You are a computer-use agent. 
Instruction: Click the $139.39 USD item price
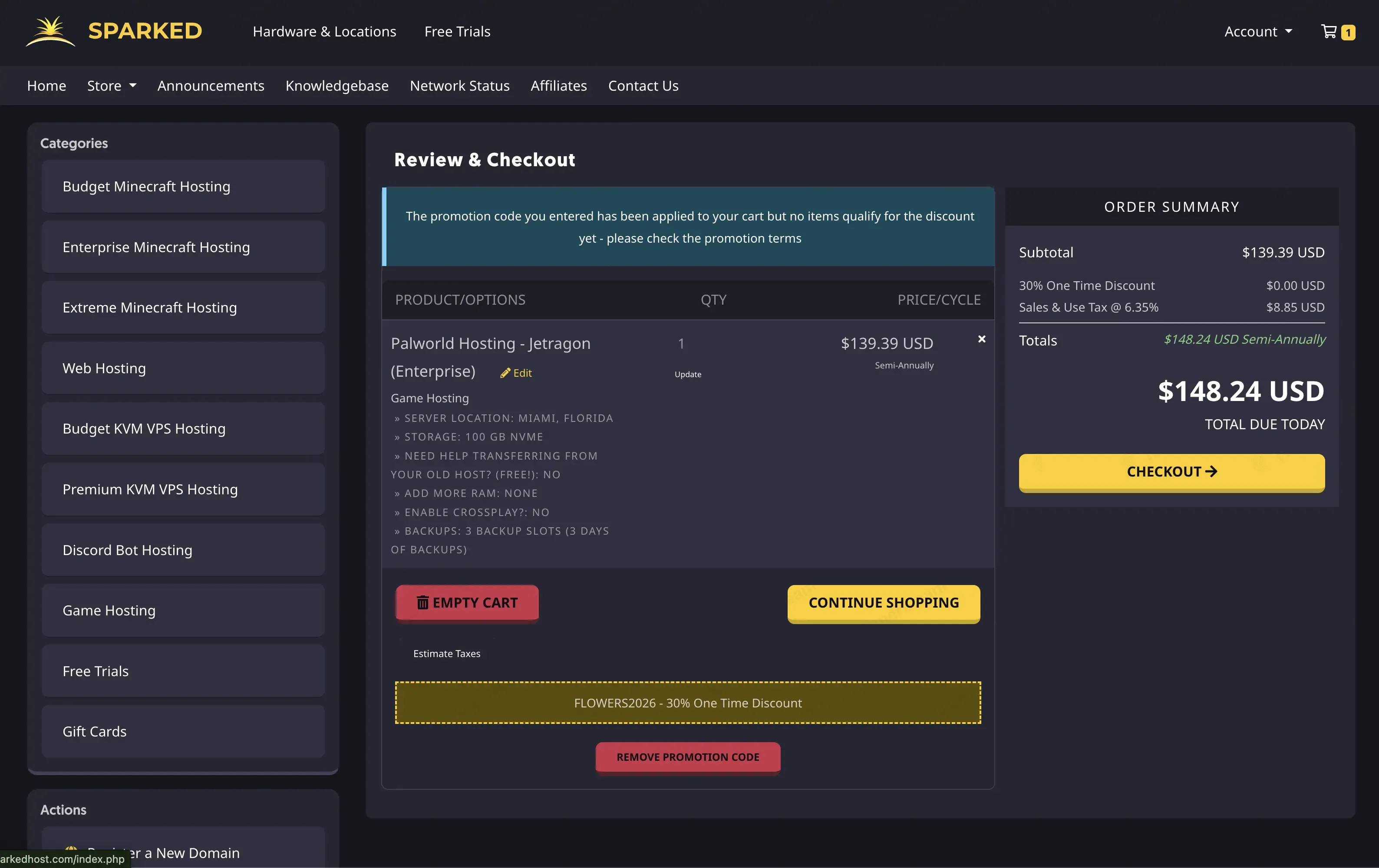coord(887,343)
